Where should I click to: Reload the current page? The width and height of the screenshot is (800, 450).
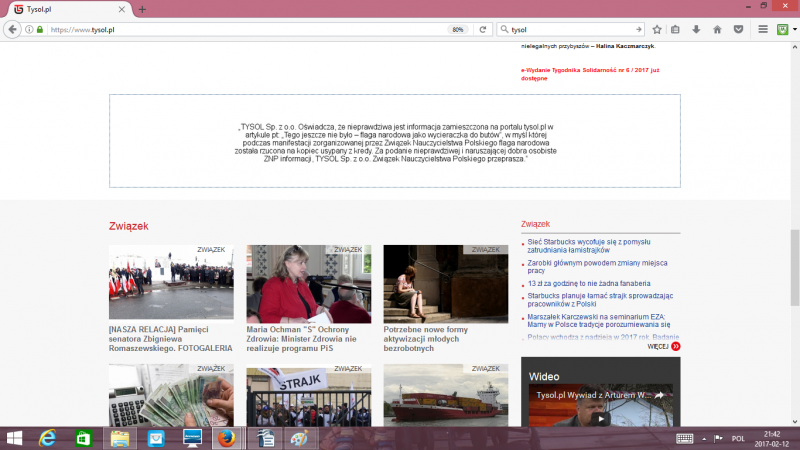tap(483, 30)
